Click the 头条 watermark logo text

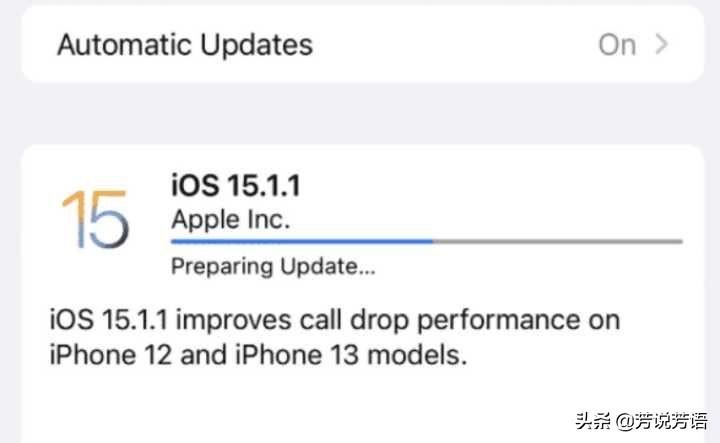point(593,421)
